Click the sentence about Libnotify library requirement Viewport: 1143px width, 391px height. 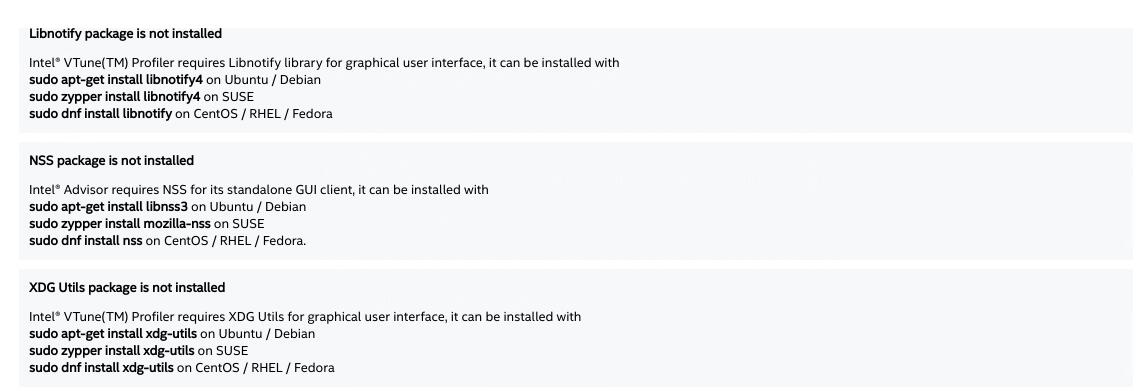click(324, 63)
